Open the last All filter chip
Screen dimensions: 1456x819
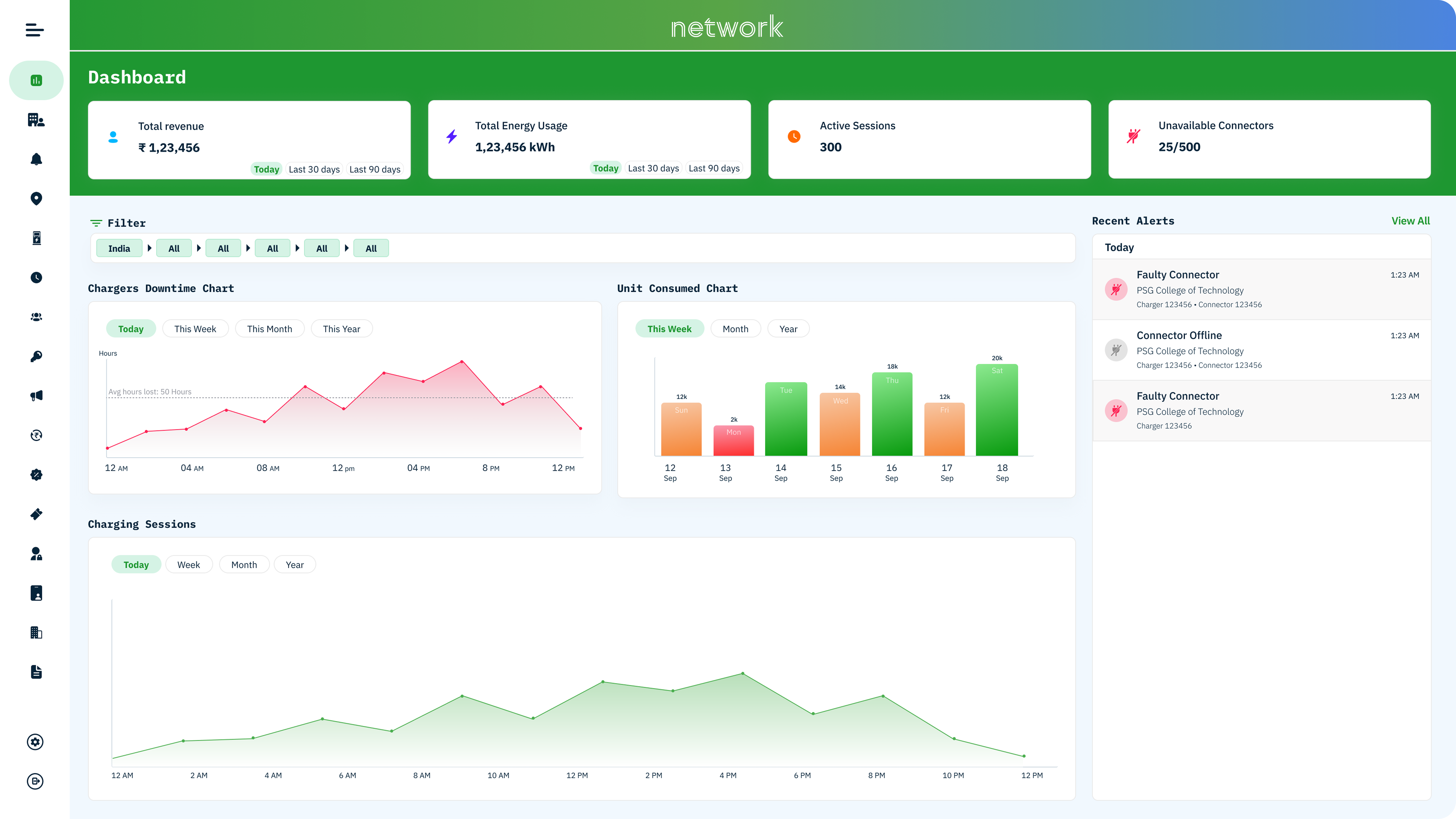pyautogui.click(x=371, y=248)
